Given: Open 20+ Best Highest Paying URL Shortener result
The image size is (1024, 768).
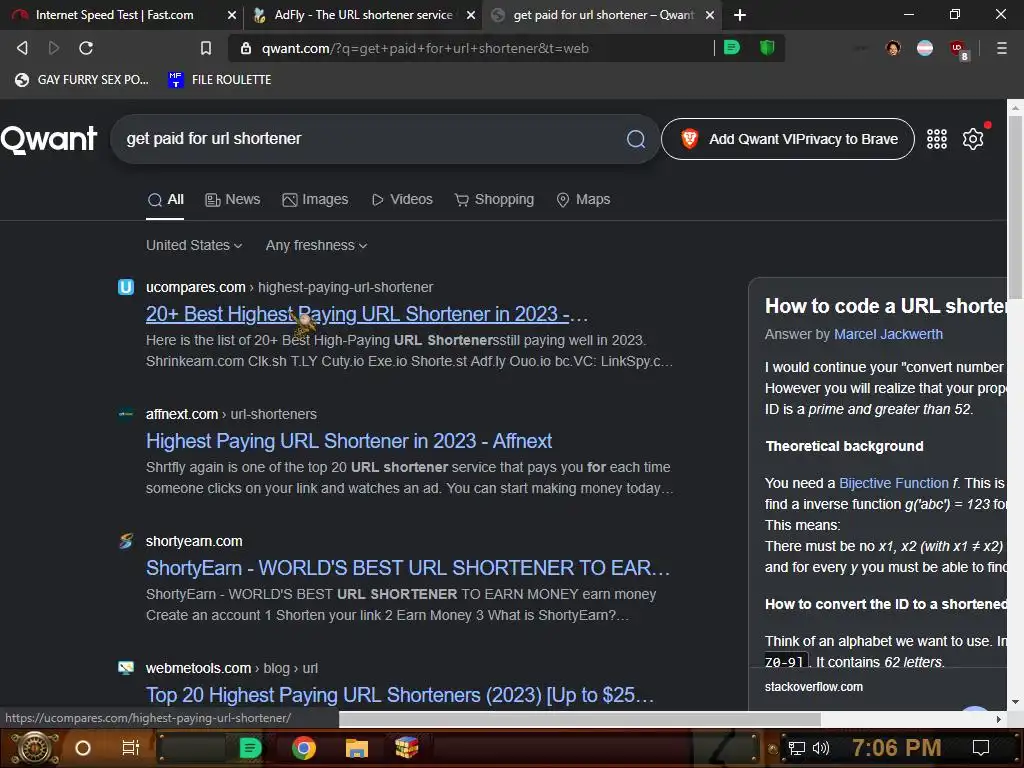Looking at the screenshot, I should 366,314.
